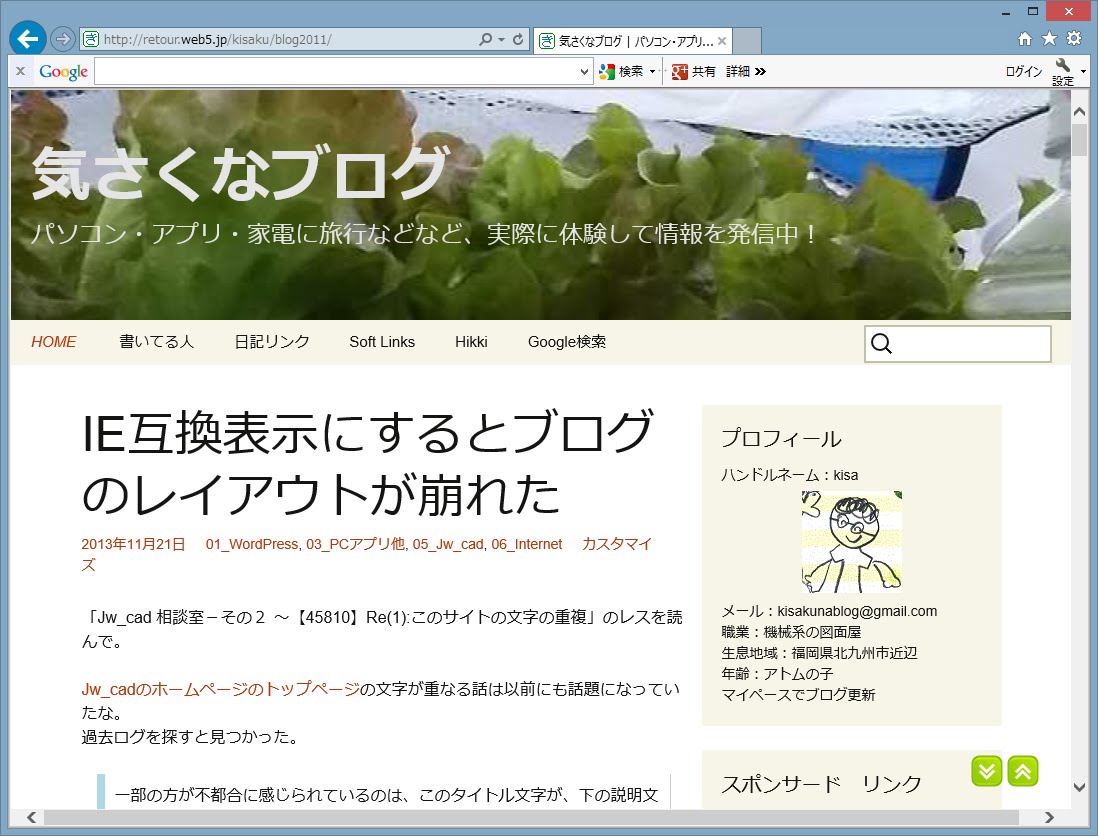
Task: Click the http://retour.web5.jp address URL field
Action: [x=288, y=39]
